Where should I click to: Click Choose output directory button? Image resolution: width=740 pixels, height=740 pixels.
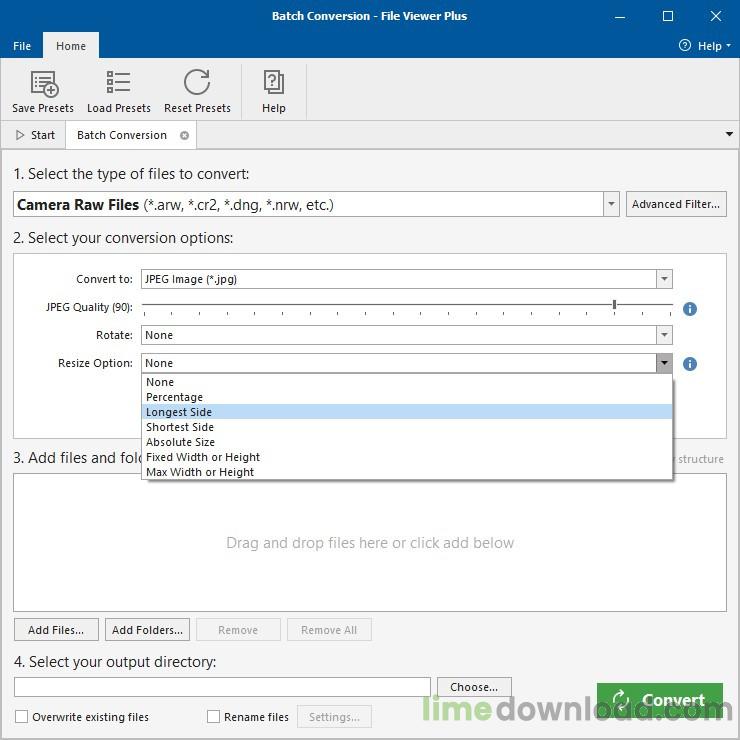click(474, 687)
